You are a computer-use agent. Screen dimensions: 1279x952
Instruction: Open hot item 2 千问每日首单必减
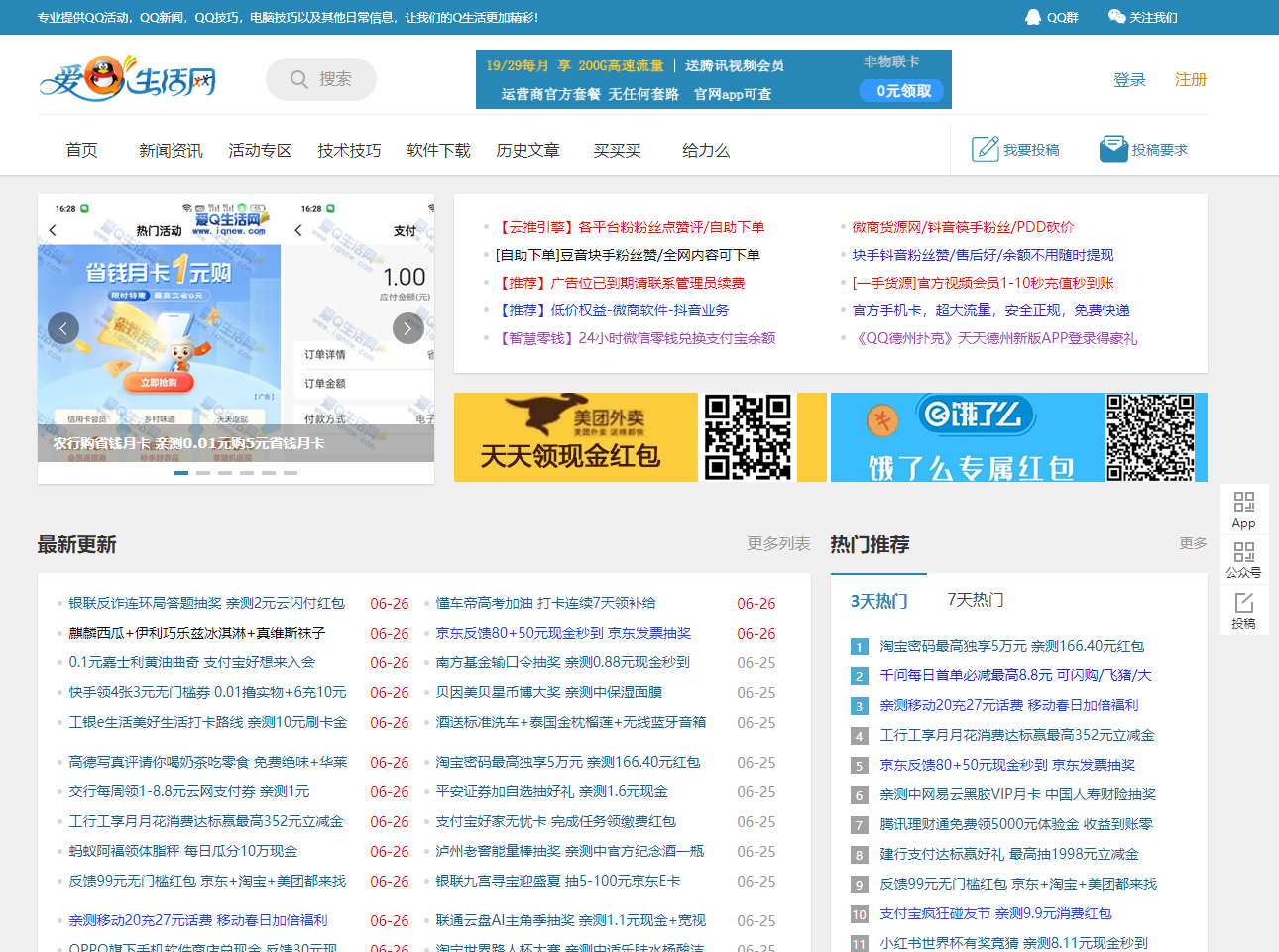pos(1015,675)
